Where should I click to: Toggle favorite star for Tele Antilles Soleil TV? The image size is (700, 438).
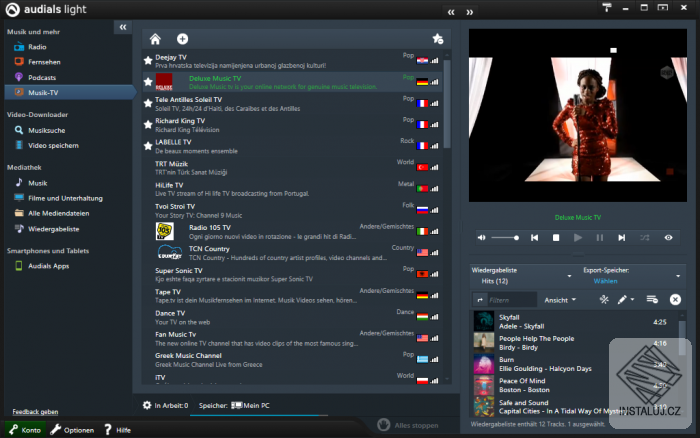coord(148,103)
